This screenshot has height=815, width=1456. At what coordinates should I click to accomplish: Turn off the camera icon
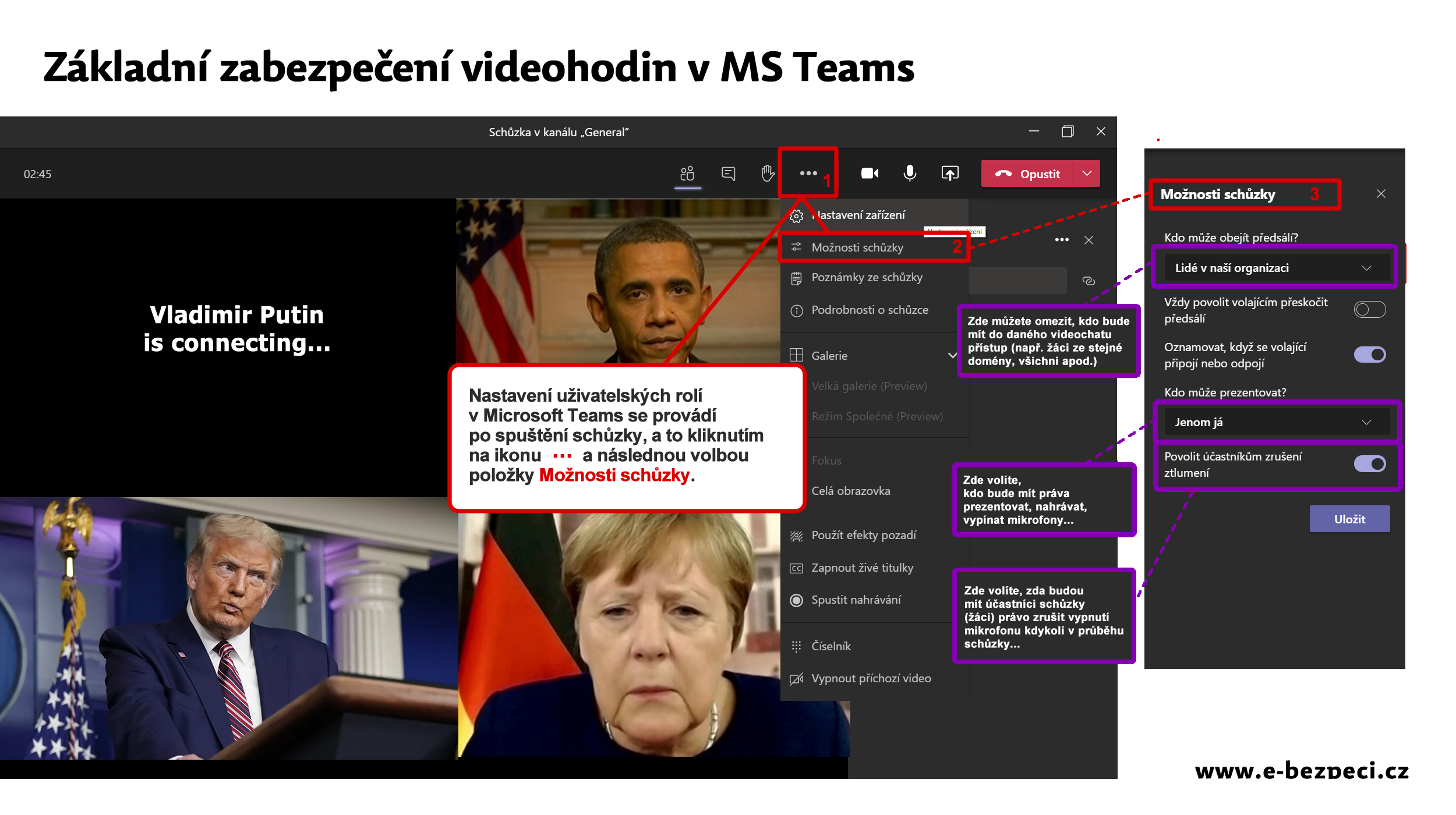click(x=870, y=173)
